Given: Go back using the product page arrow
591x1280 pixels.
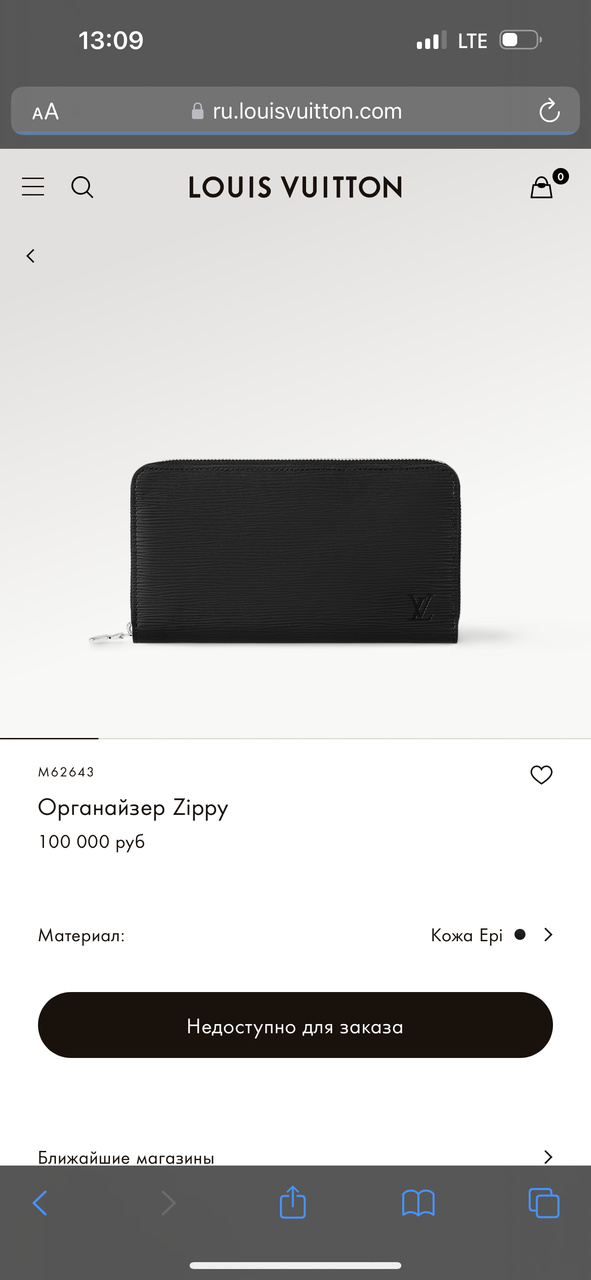Looking at the screenshot, I should pos(30,256).
